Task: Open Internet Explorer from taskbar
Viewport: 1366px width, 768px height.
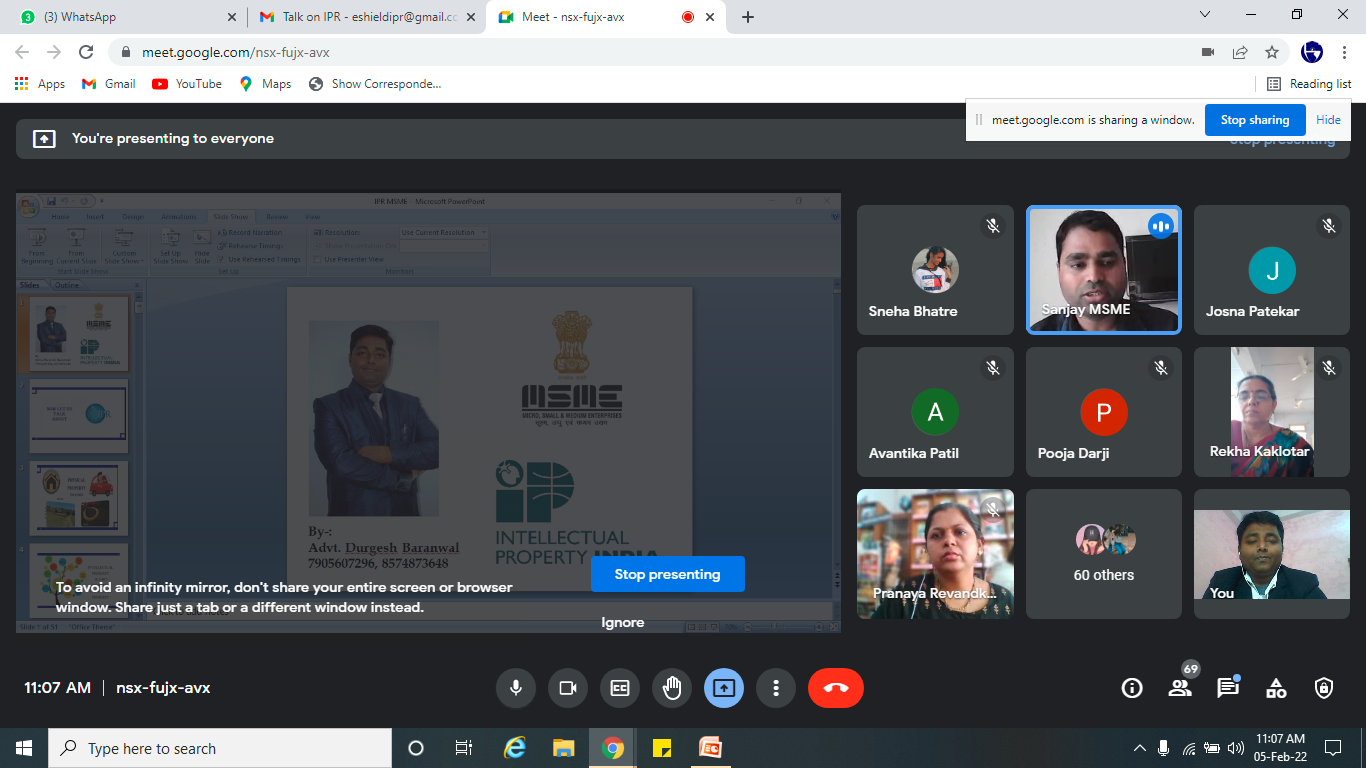Action: tap(515, 748)
